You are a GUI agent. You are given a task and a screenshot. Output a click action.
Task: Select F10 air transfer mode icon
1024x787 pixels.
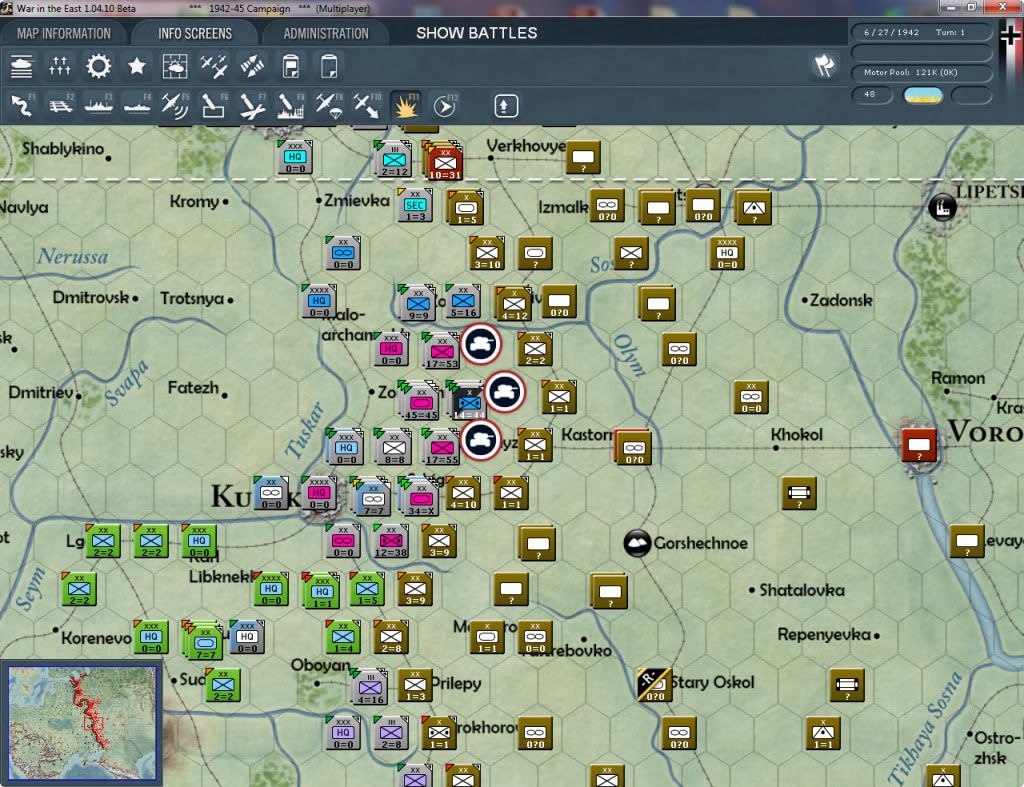(367, 106)
